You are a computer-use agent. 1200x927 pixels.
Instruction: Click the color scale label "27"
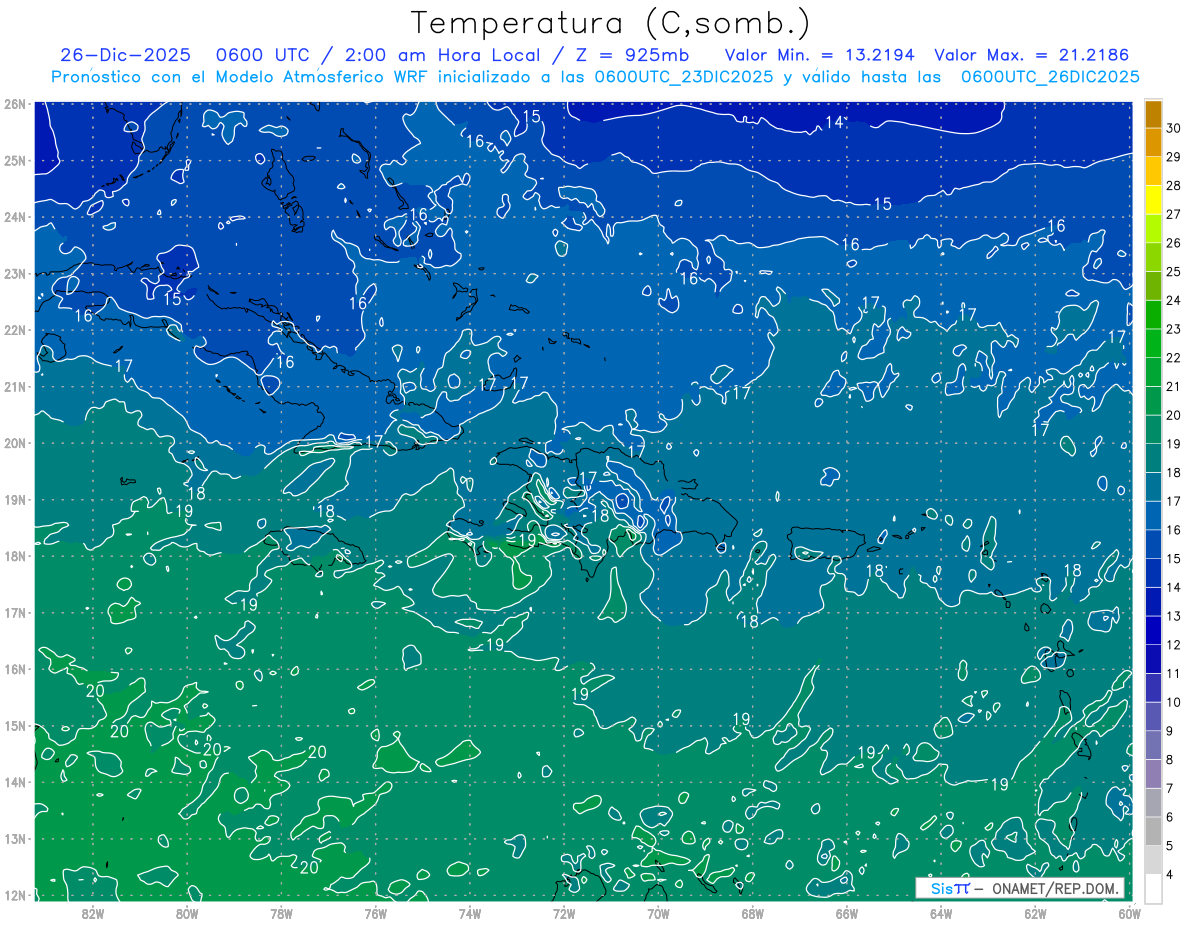pyautogui.click(x=1173, y=214)
